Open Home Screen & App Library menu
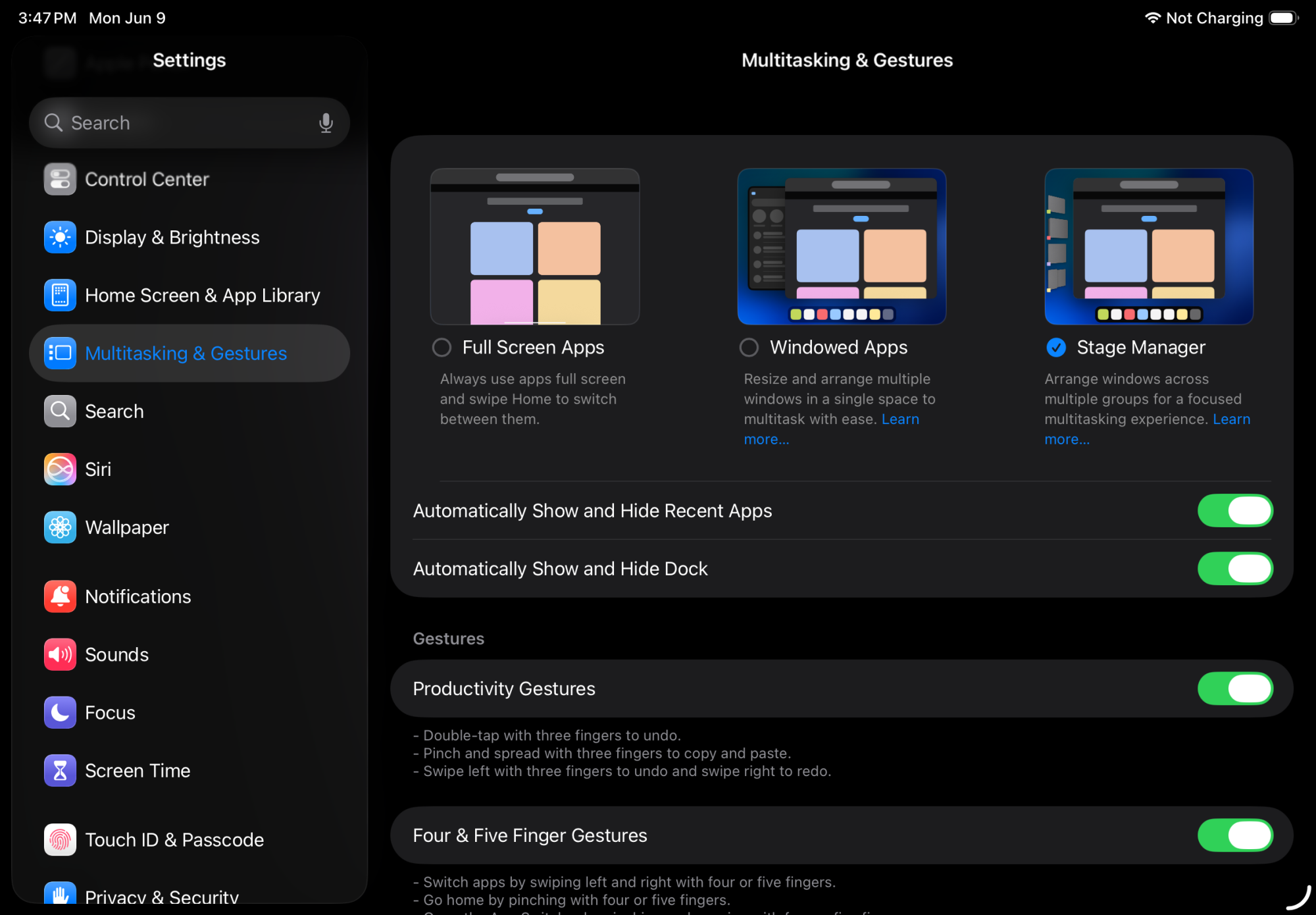1316x915 pixels. pyautogui.click(x=202, y=296)
